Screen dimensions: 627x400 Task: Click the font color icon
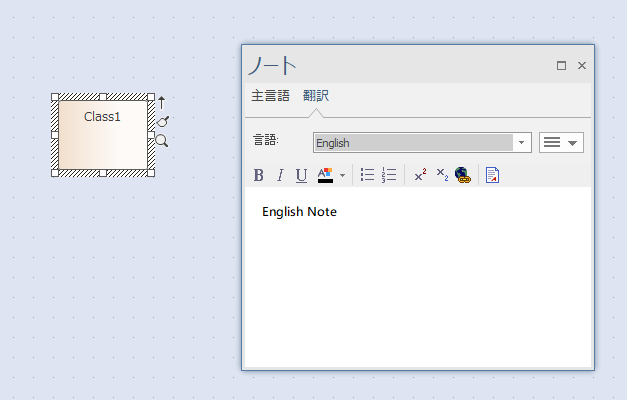(x=325, y=175)
